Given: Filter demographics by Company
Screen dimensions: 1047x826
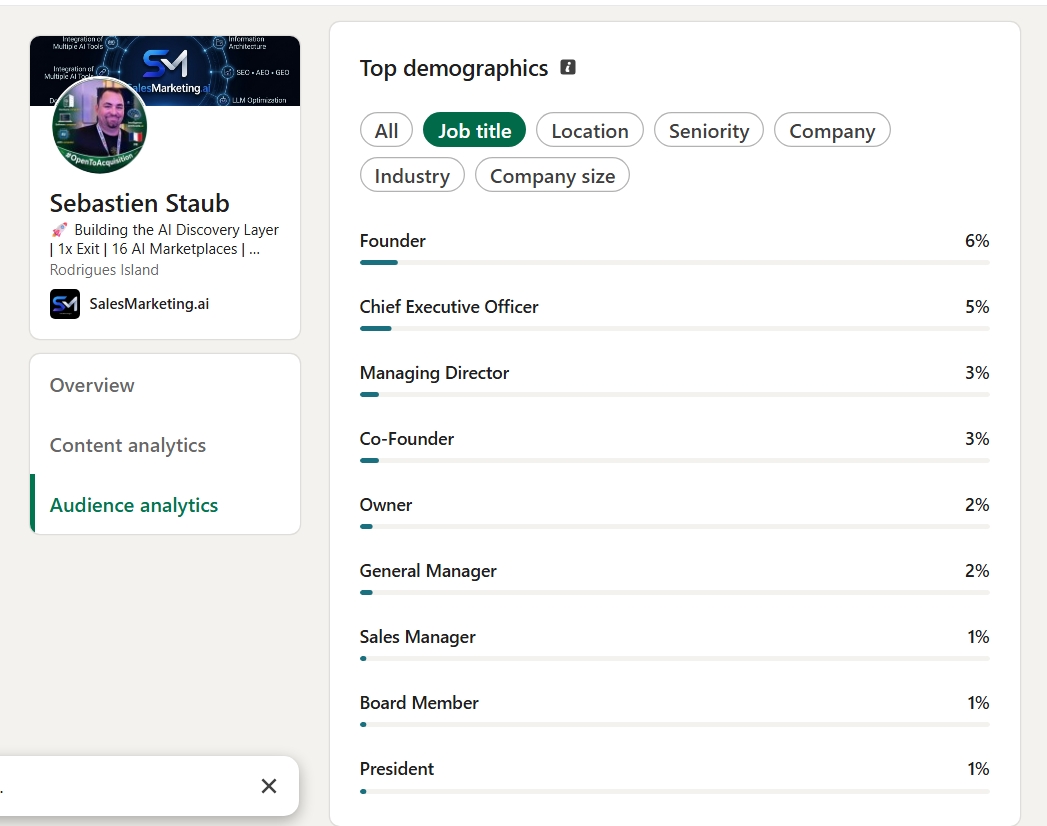Looking at the screenshot, I should point(832,130).
